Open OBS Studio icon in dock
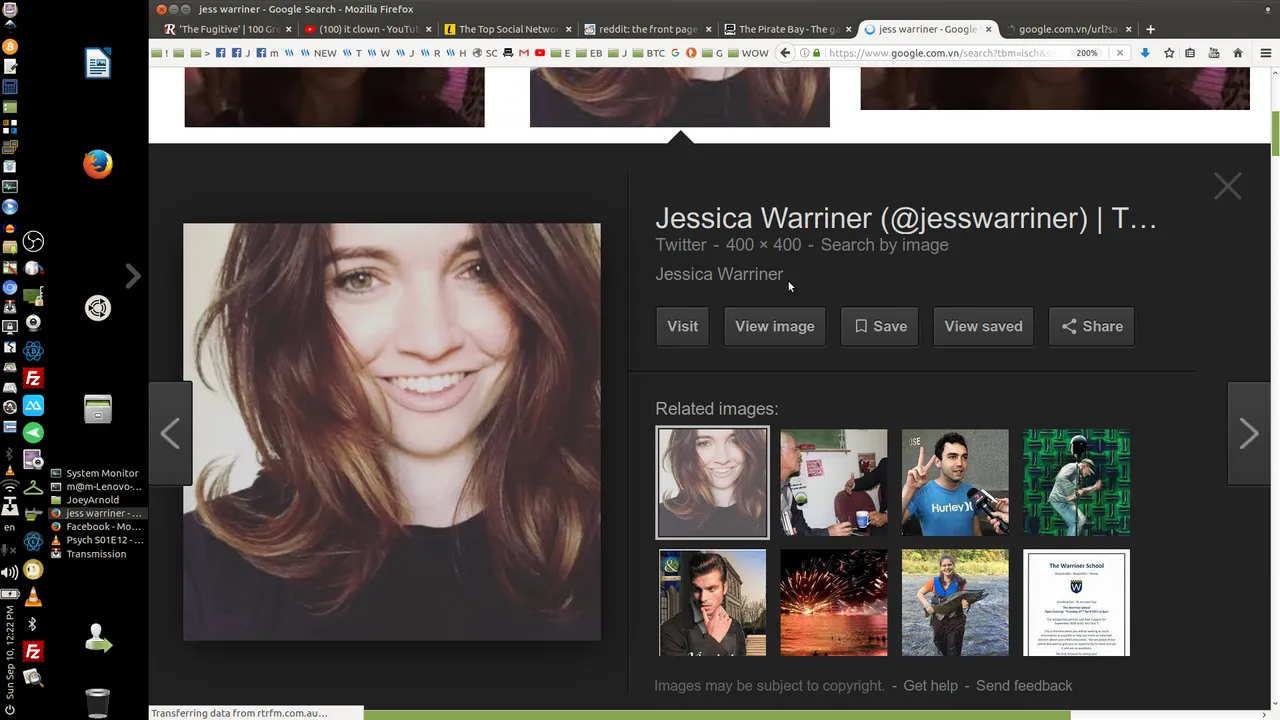1280x720 pixels. point(33,241)
